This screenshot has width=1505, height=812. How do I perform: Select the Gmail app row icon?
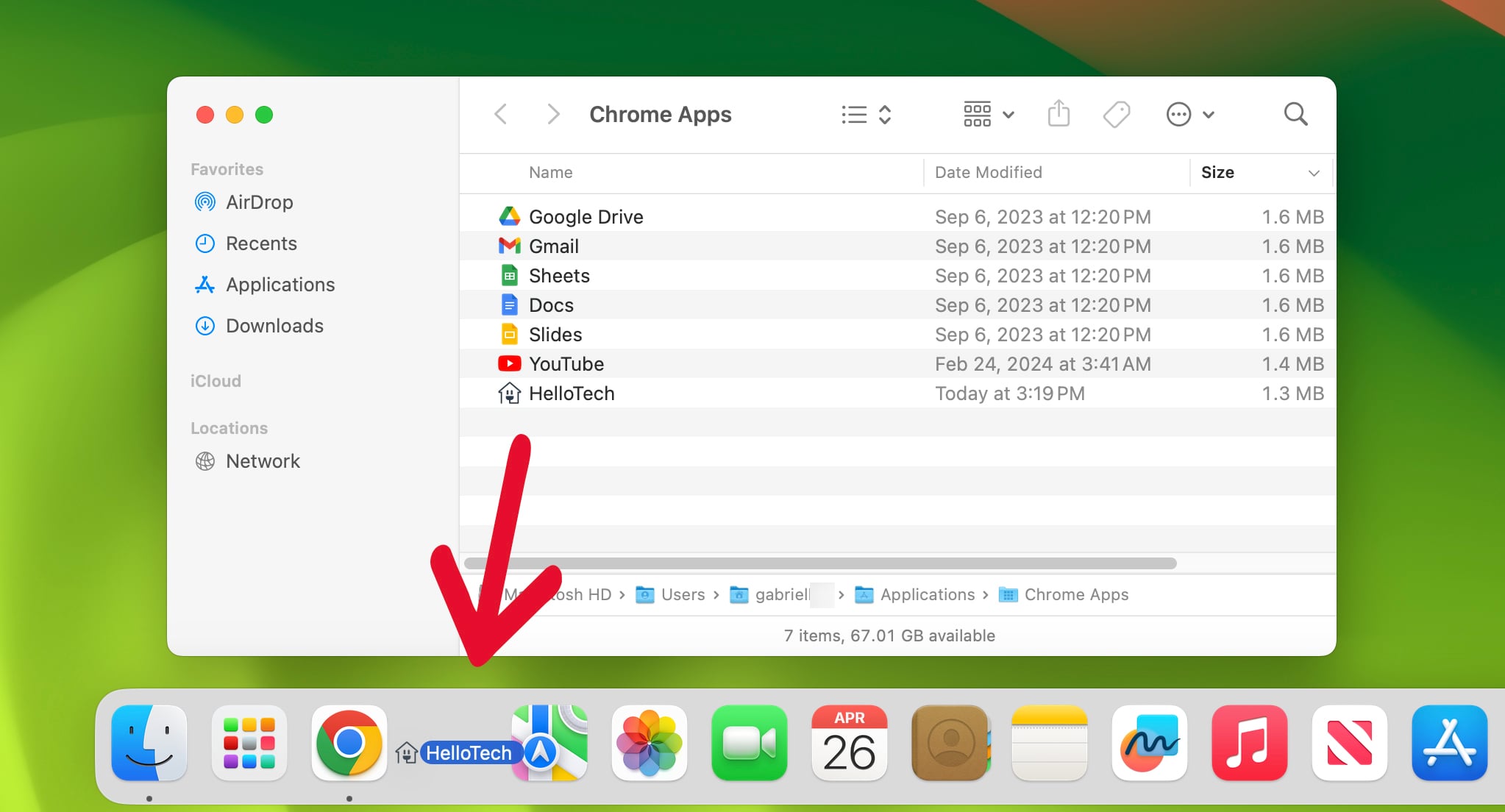pos(509,246)
